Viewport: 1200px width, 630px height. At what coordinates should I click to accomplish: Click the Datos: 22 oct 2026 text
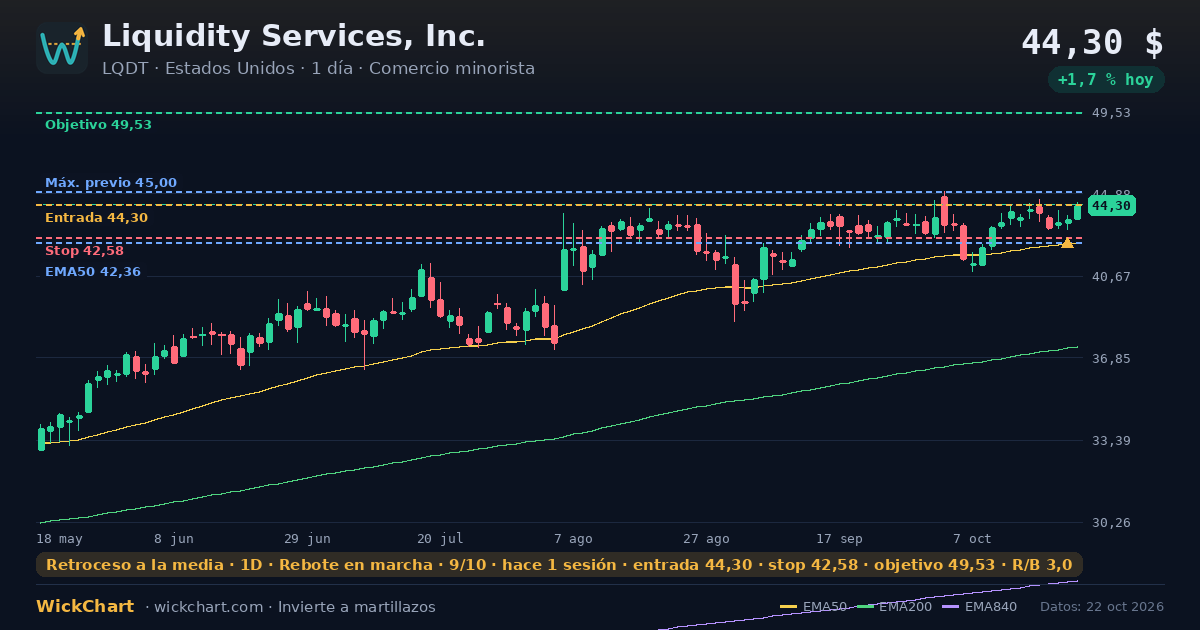coord(1102,607)
